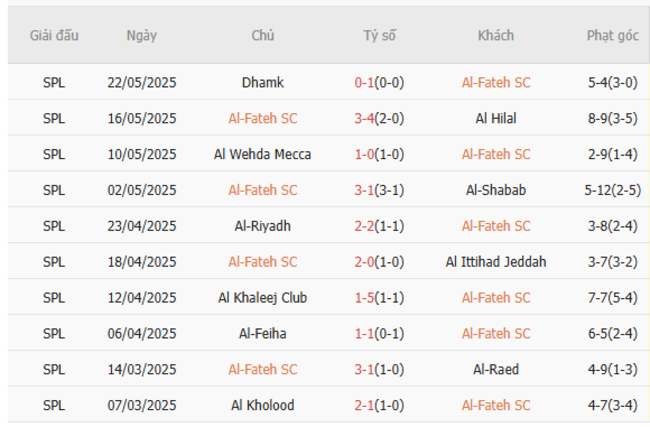Click the Al-Raed team name
This screenshot has width=650, height=427.
tap(496, 369)
